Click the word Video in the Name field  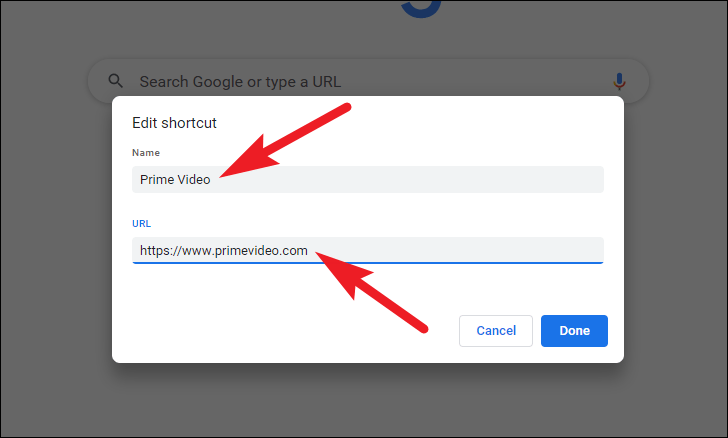click(x=194, y=180)
